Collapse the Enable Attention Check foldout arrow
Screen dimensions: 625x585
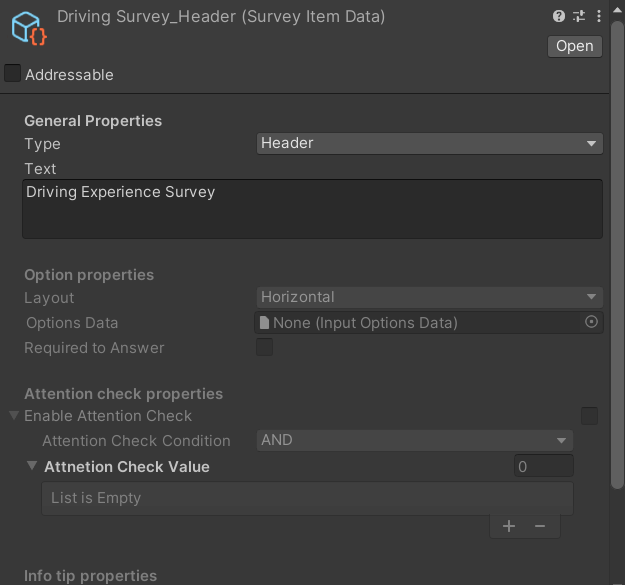tap(14, 416)
